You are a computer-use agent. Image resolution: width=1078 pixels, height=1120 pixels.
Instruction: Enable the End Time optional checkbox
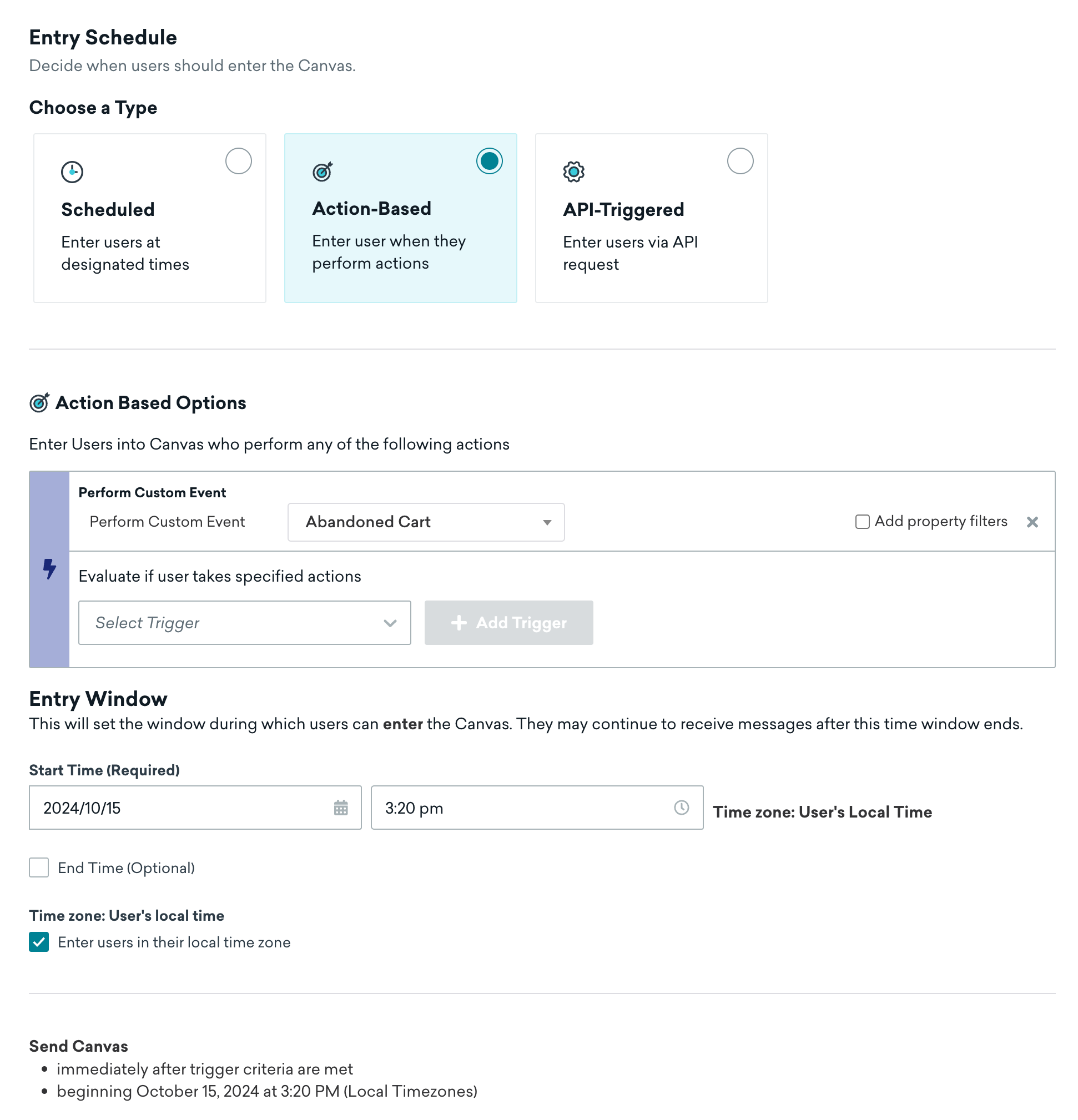[x=38, y=867]
